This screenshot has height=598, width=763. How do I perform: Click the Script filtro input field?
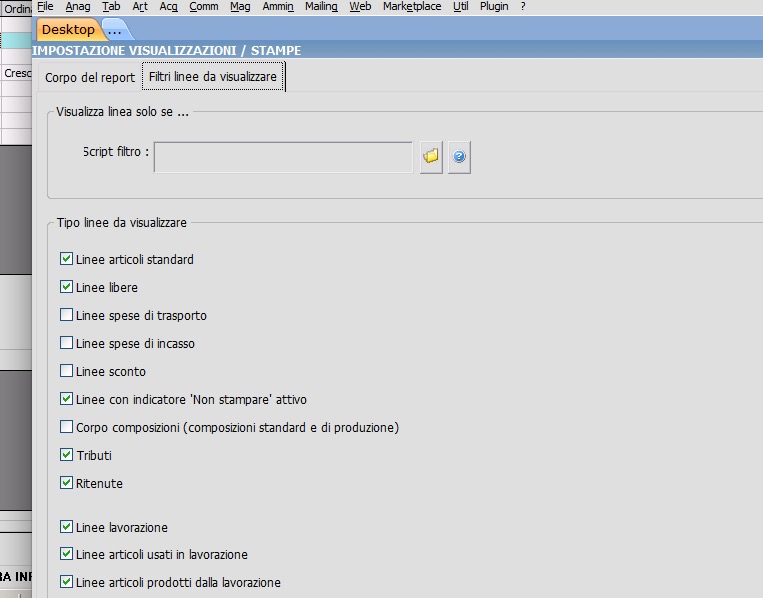(283, 157)
